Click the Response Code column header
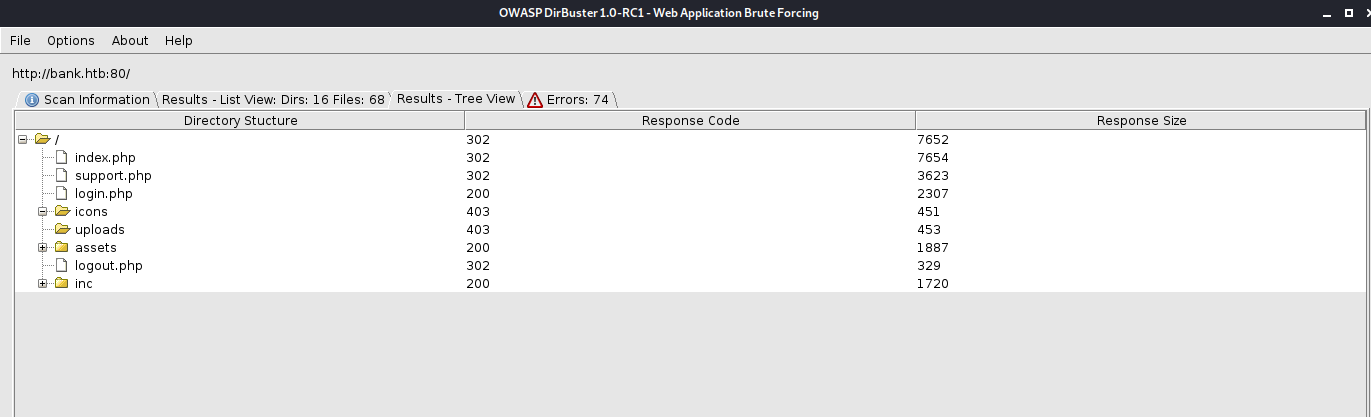This screenshot has height=417, width=1371. click(x=690, y=121)
